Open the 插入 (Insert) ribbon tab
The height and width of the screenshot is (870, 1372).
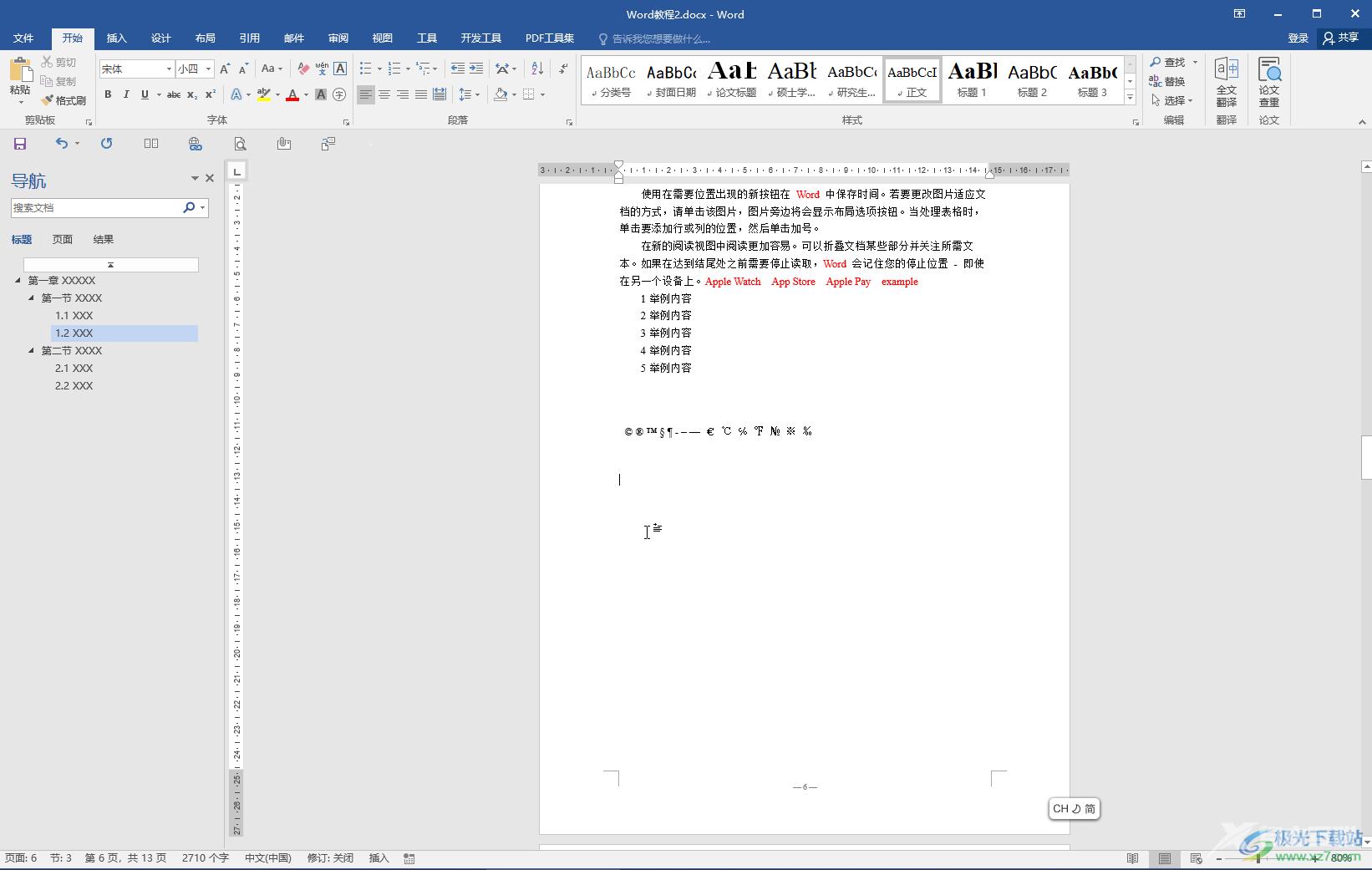(116, 38)
